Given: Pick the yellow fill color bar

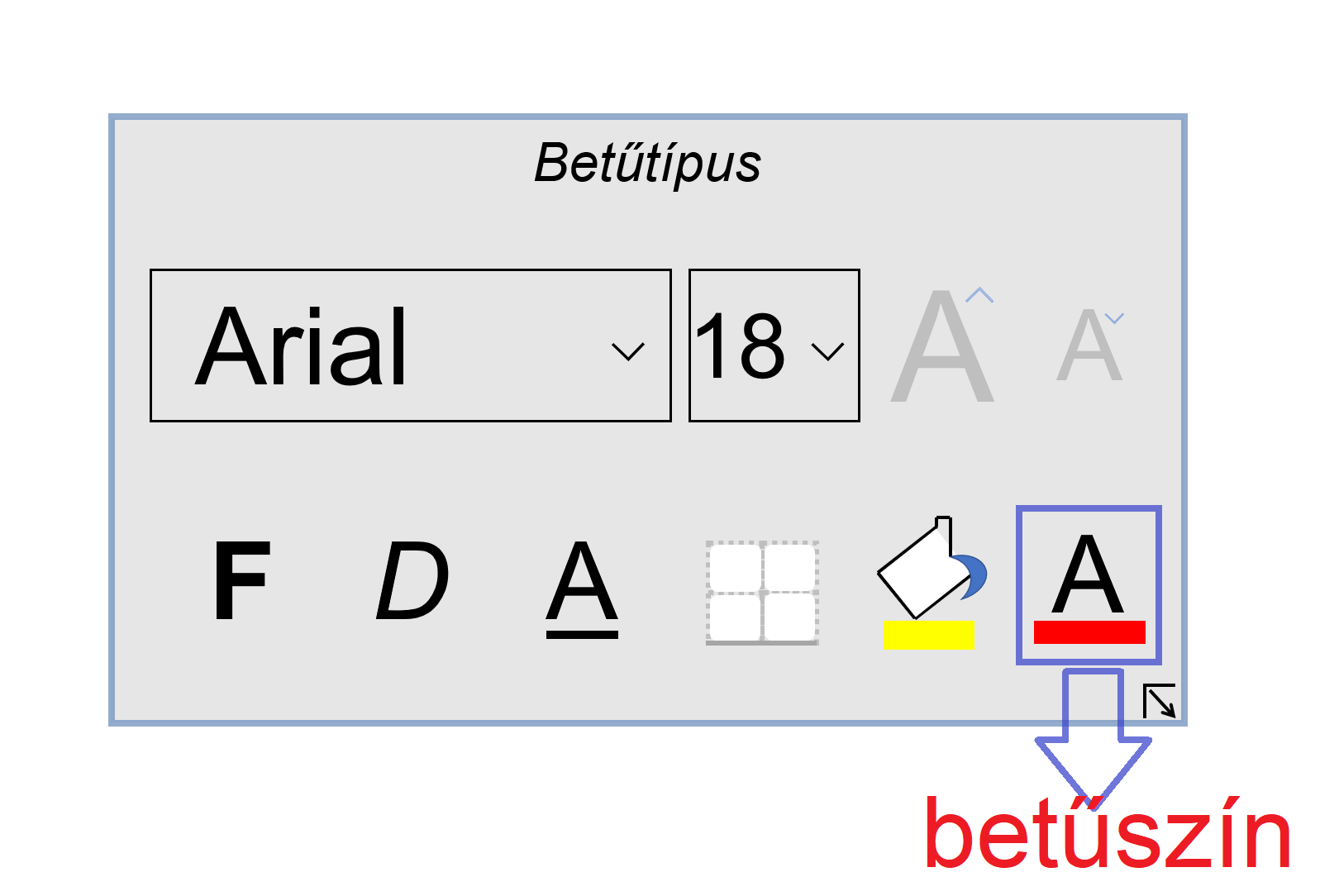Looking at the screenshot, I should (x=929, y=635).
